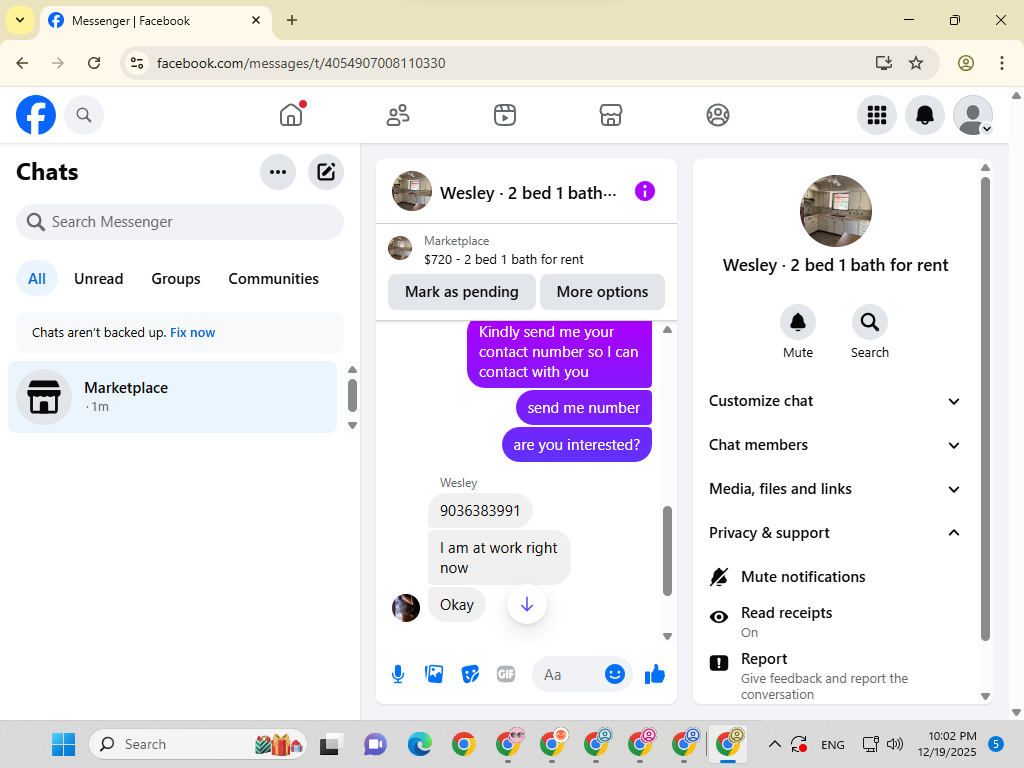This screenshot has height=768, width=1024.
Task: Click the info panel scrollbar thumb
Action: (985, 408)
